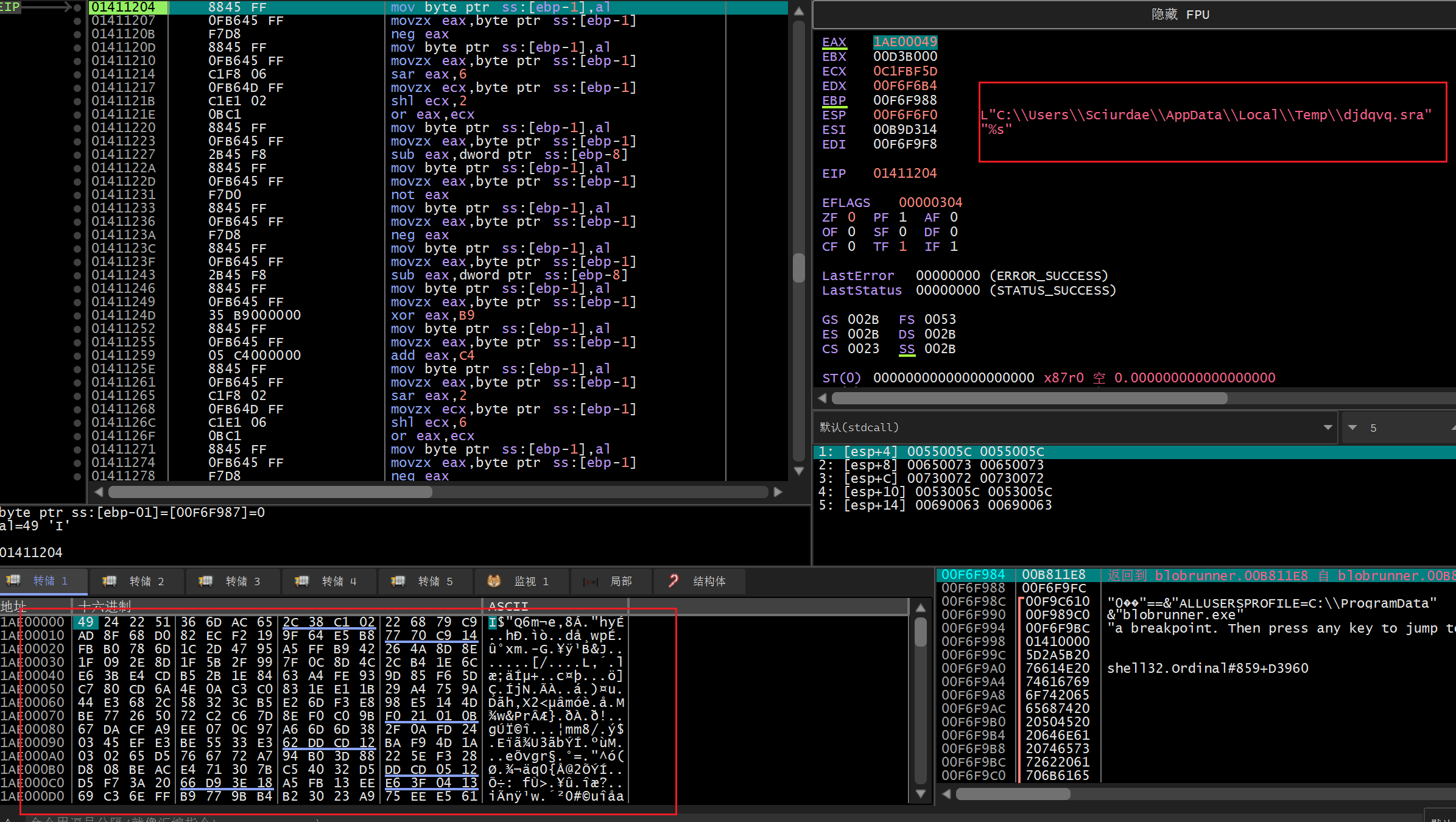Click disassembly horizontal scroll right arrow

778,491
